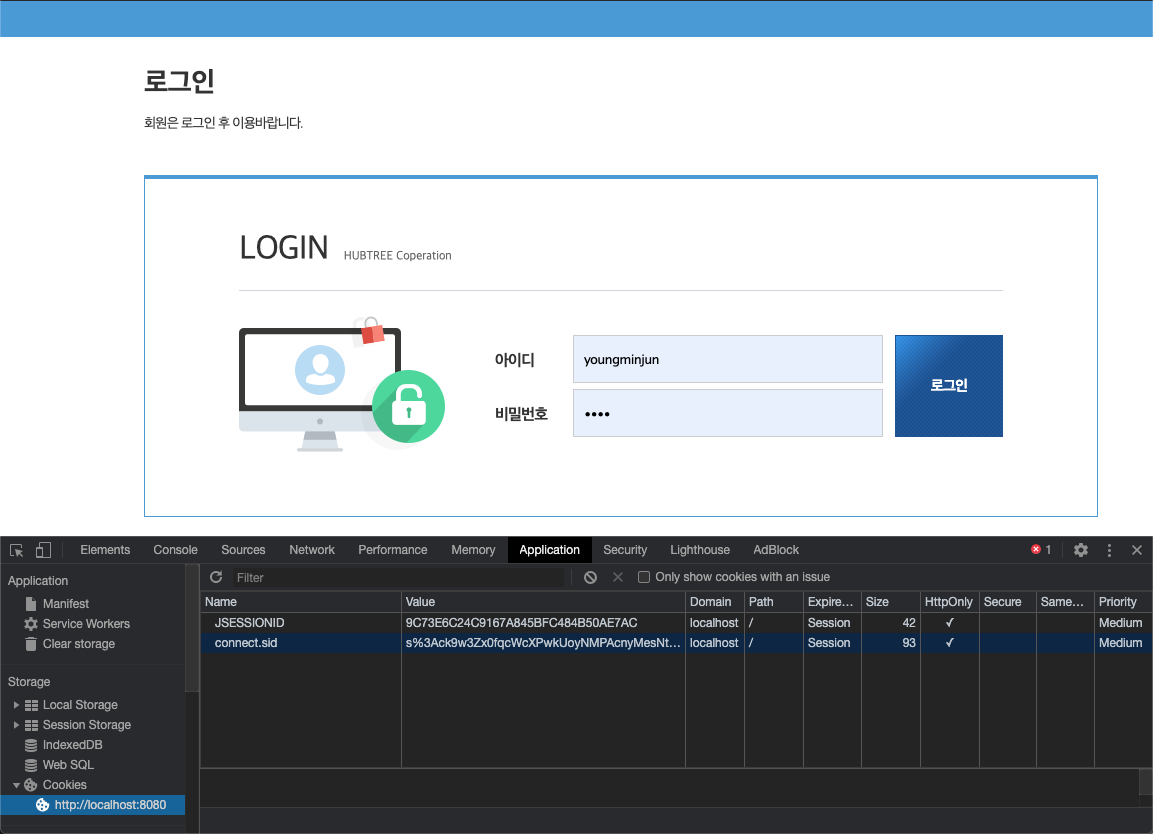Delete selected cookie with X icon
Image resolution: width=1153 pixels, height=834 pixels.
click(x=617, y=577)
